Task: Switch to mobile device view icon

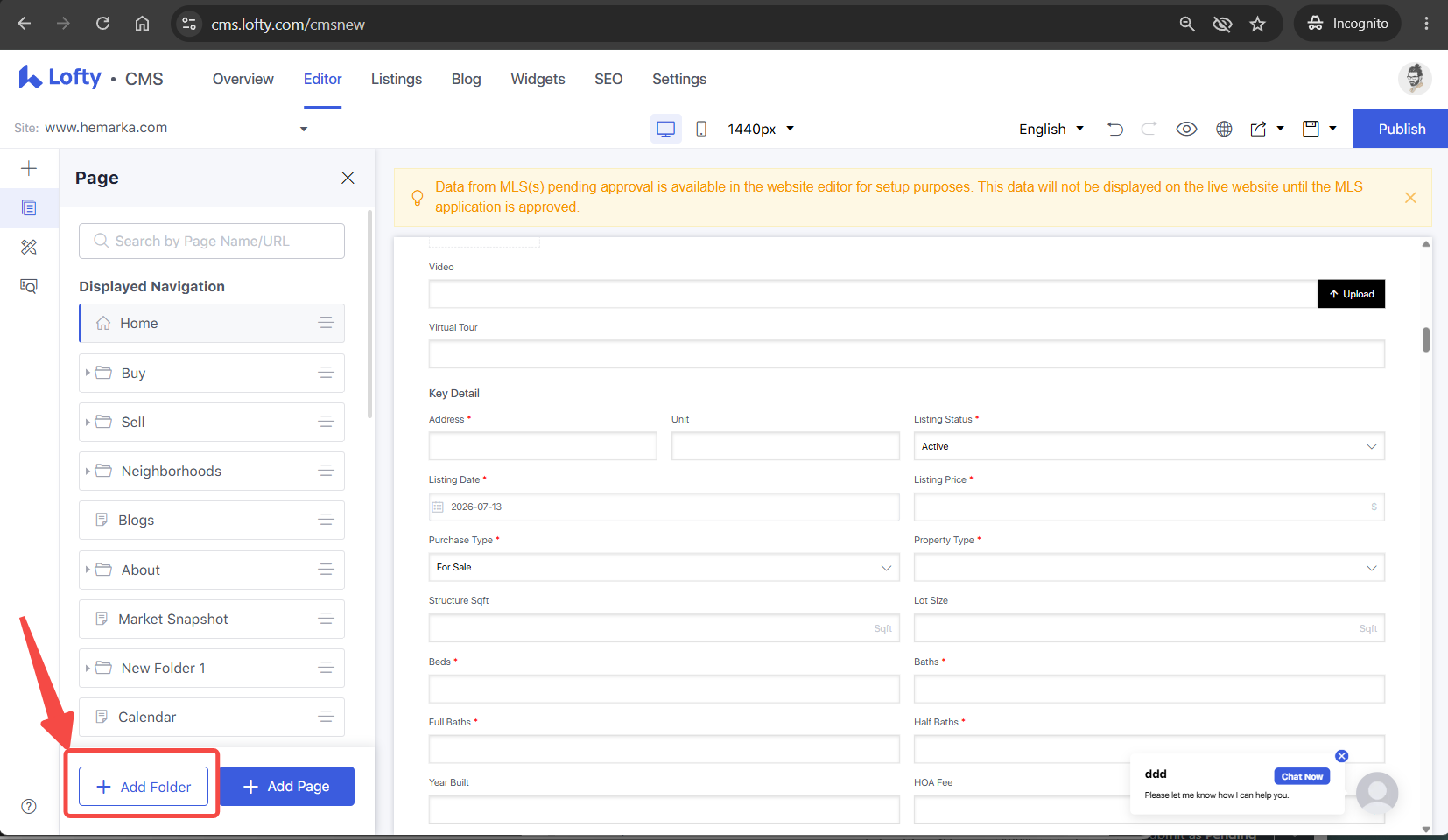Action: (x=701, y=129)
